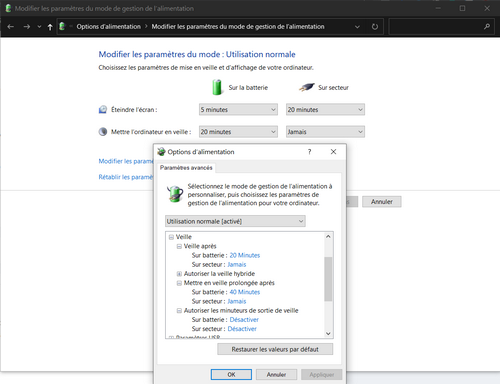Open sleep on battery dropdown (20 minutes)
Image resolution: width=500 pixels, height=384 pixels.
coord(238,132)
